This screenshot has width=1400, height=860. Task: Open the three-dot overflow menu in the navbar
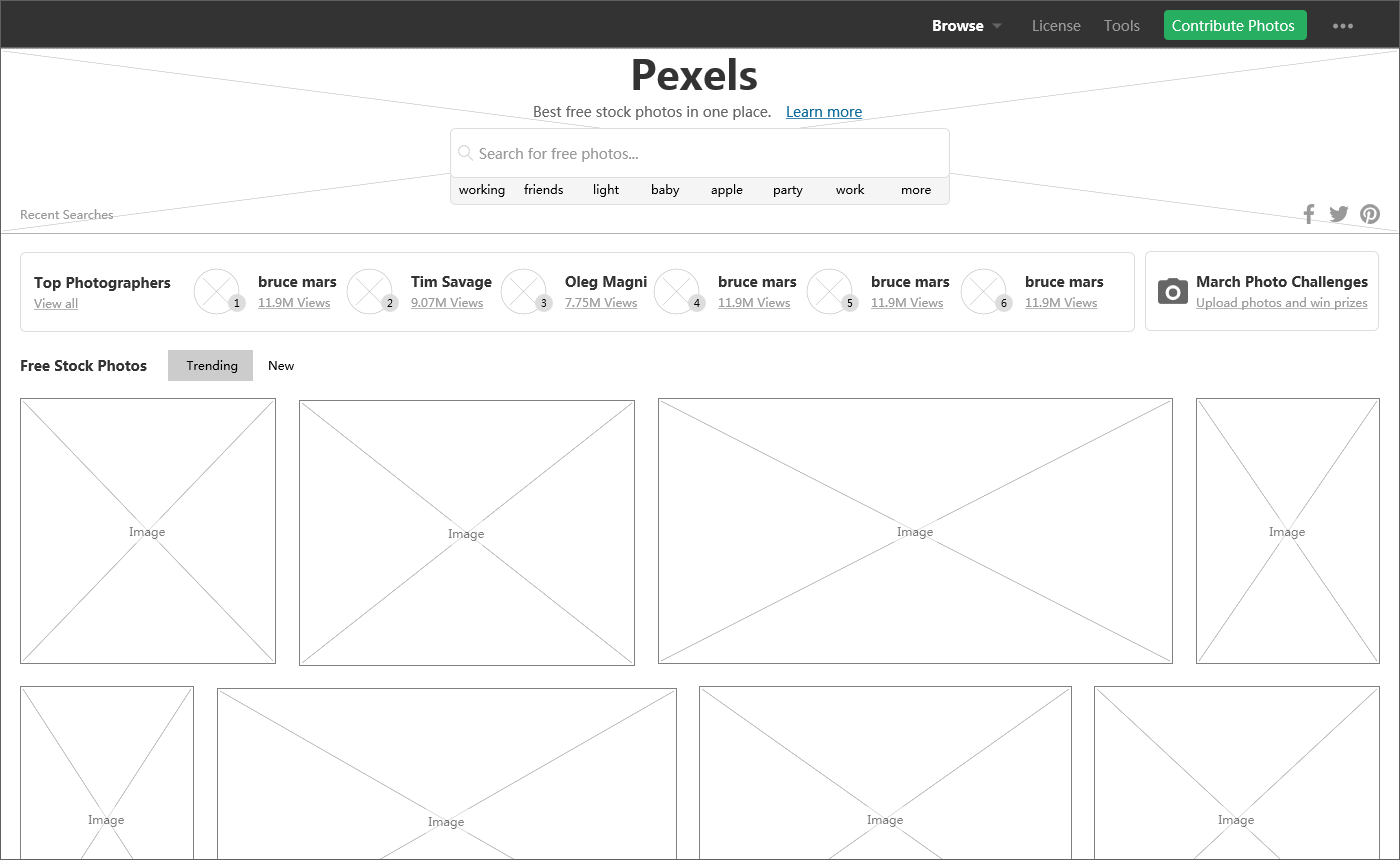[1342, 25]
